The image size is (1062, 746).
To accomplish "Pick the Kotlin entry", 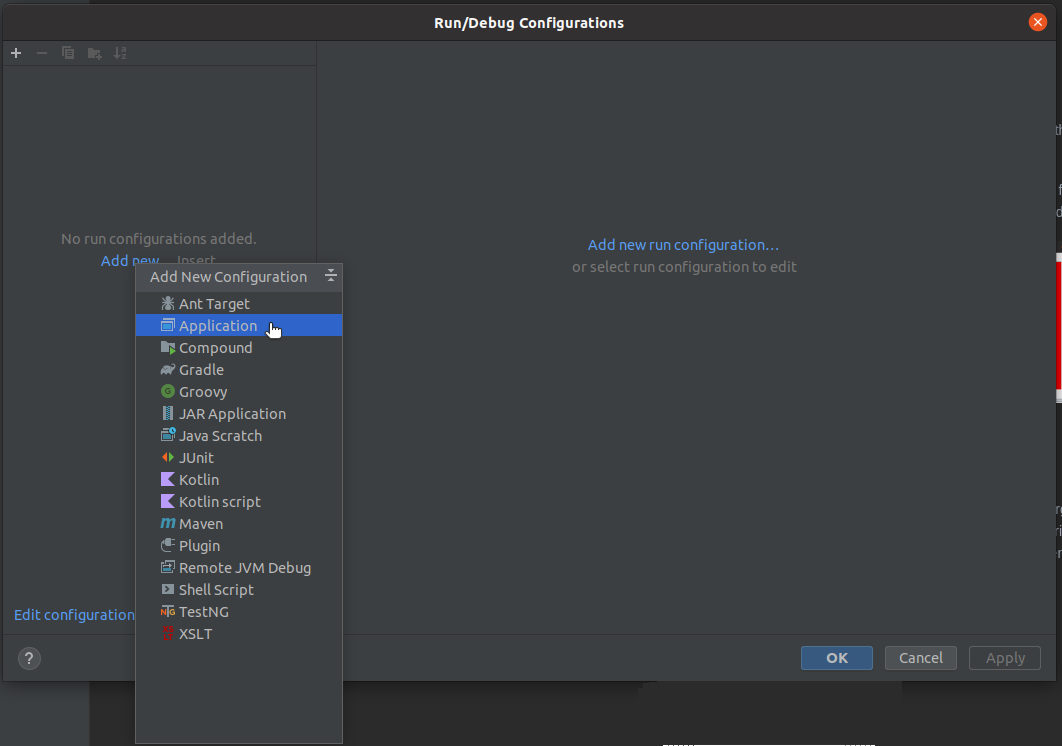I will (238, 480).
